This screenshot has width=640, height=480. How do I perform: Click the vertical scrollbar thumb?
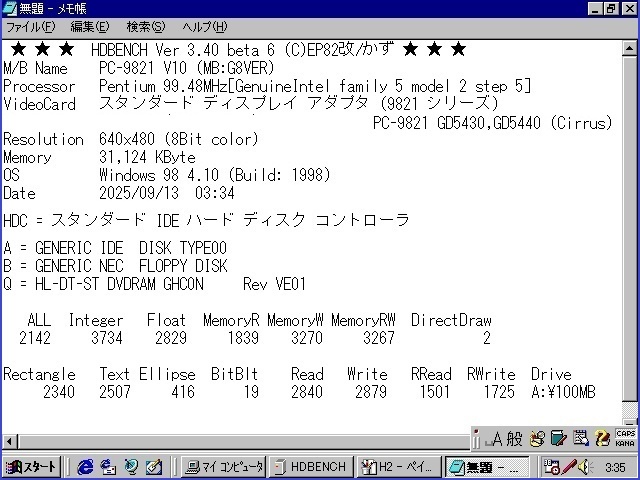629,229
